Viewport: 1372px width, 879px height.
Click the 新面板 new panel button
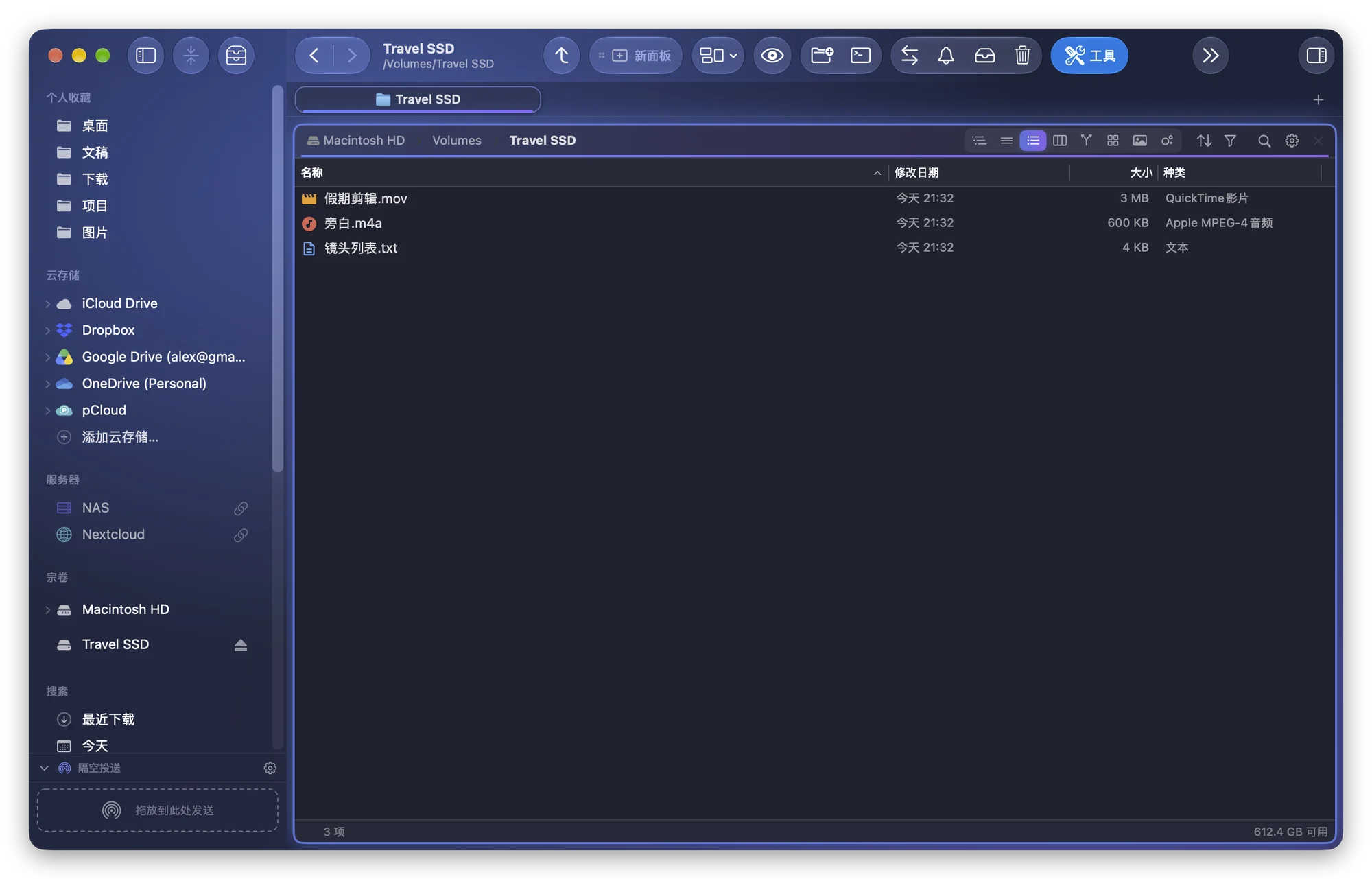(x=636, y=56)
